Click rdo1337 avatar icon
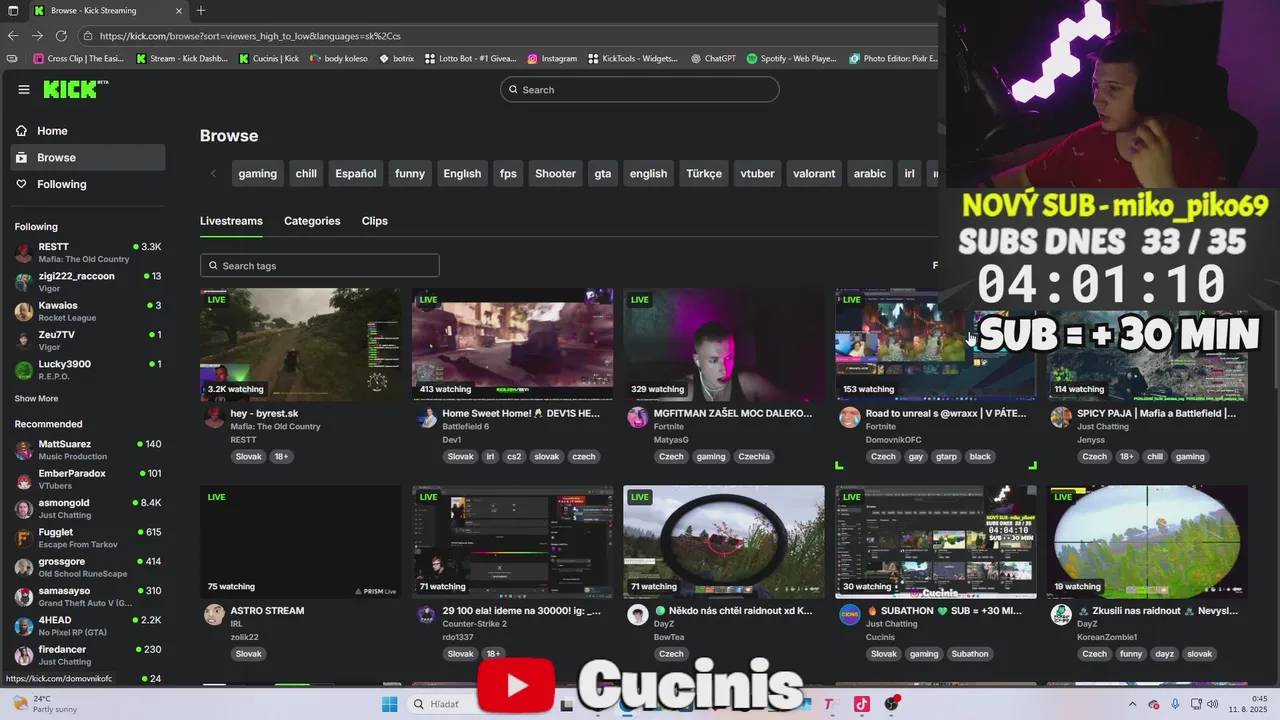Viewport: 1280px width, 720px height. (x=426, y=615)
